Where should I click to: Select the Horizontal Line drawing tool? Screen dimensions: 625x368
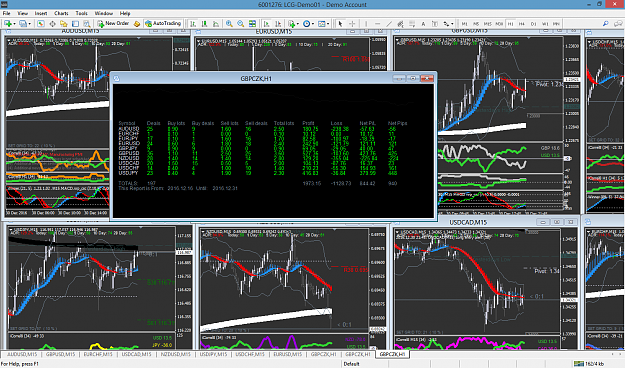click(377, 24)
